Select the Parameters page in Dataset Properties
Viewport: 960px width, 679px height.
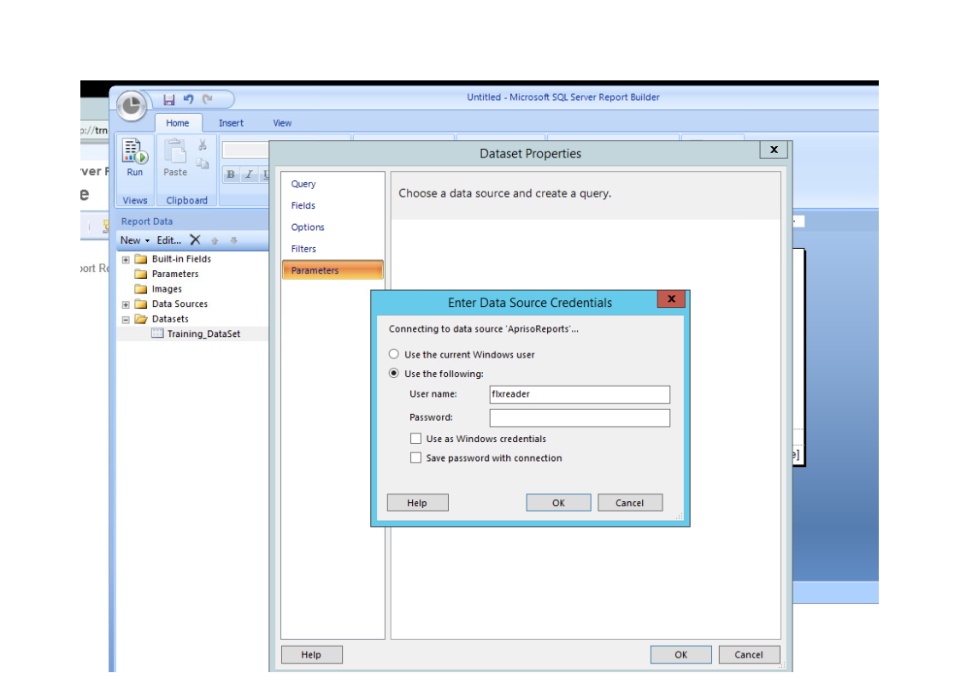click(332, 270)
